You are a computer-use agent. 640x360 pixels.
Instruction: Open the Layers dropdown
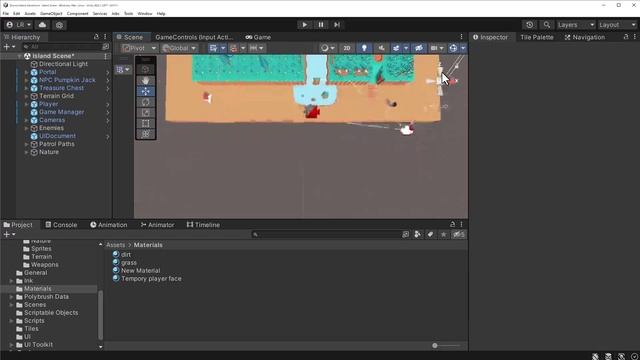576,25
